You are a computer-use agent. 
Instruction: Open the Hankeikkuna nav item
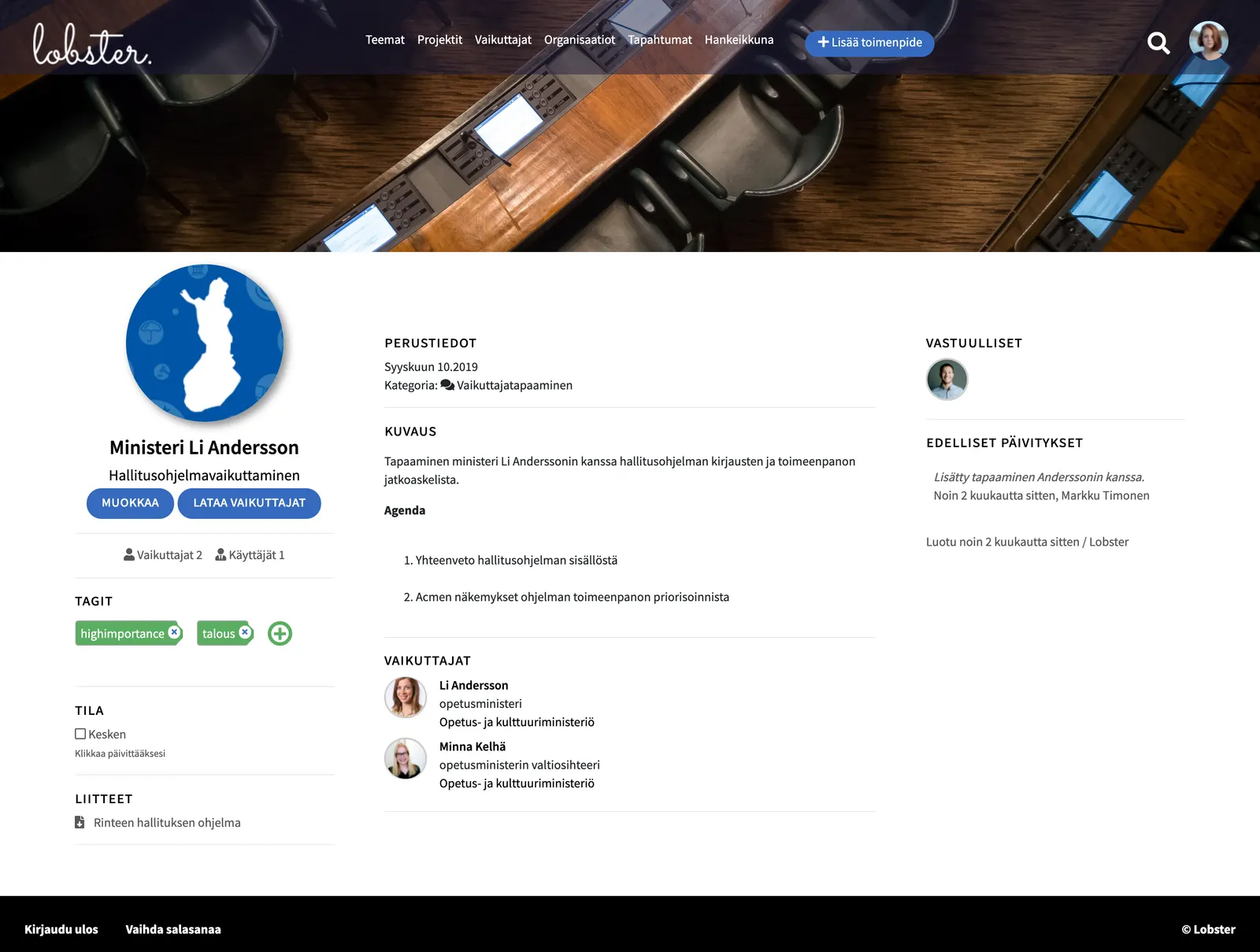click(739, 39)
